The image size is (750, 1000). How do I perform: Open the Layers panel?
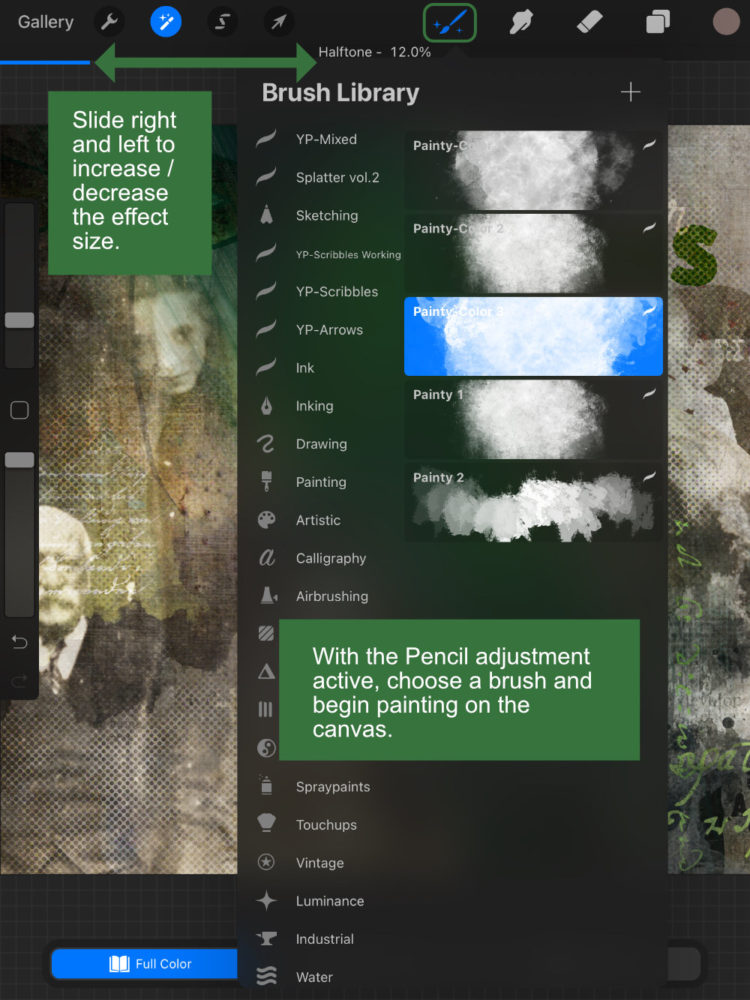coord(657,22)
